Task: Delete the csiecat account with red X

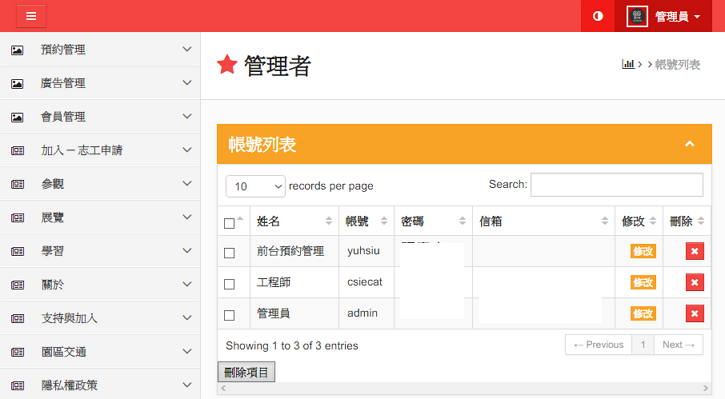Action: 694,282
